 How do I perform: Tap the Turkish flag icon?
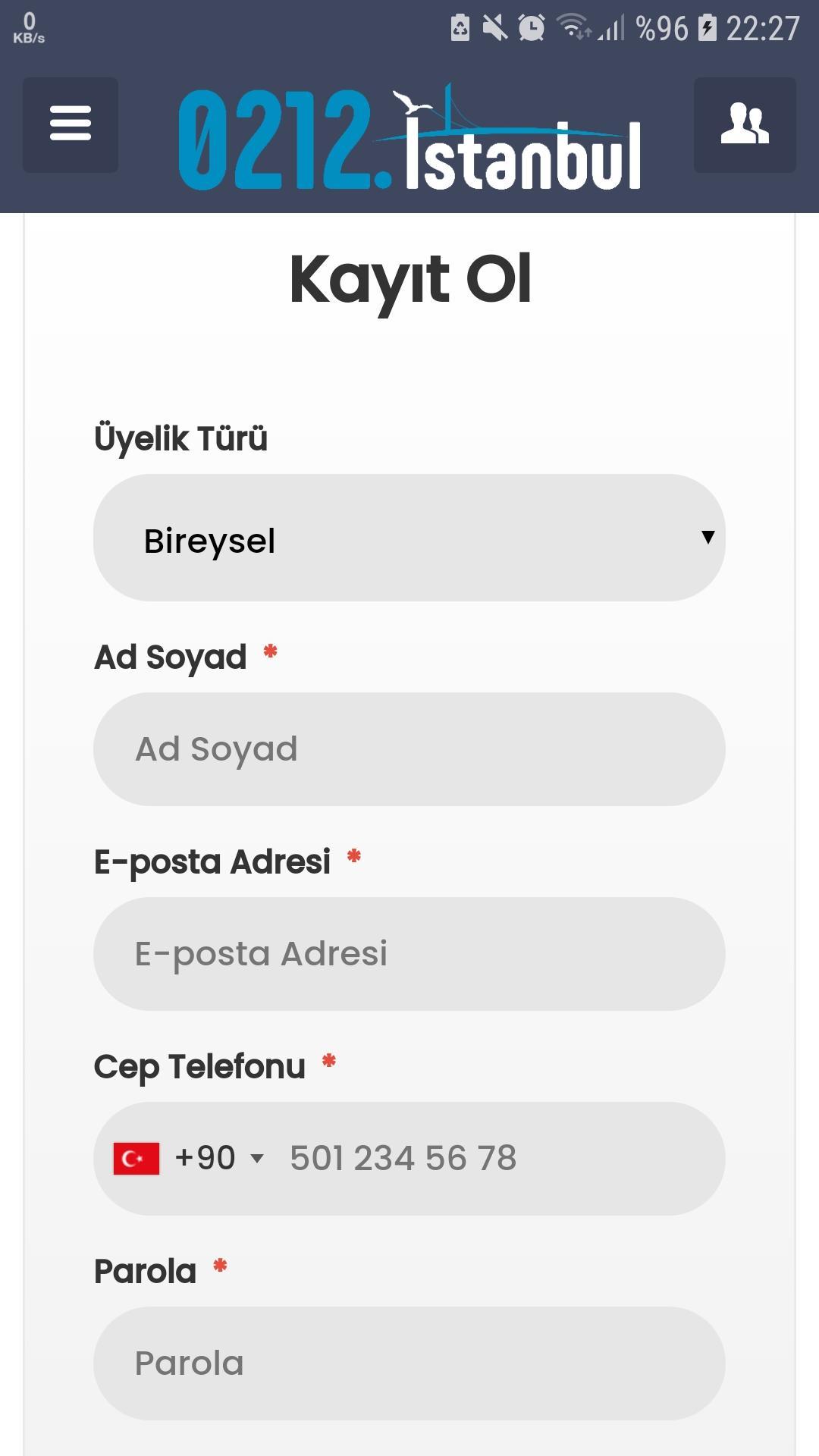136,1158
